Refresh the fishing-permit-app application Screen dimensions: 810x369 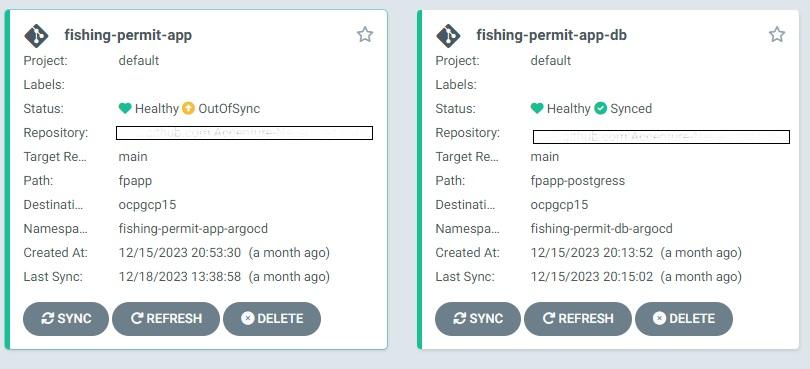(x=166, y=318)
